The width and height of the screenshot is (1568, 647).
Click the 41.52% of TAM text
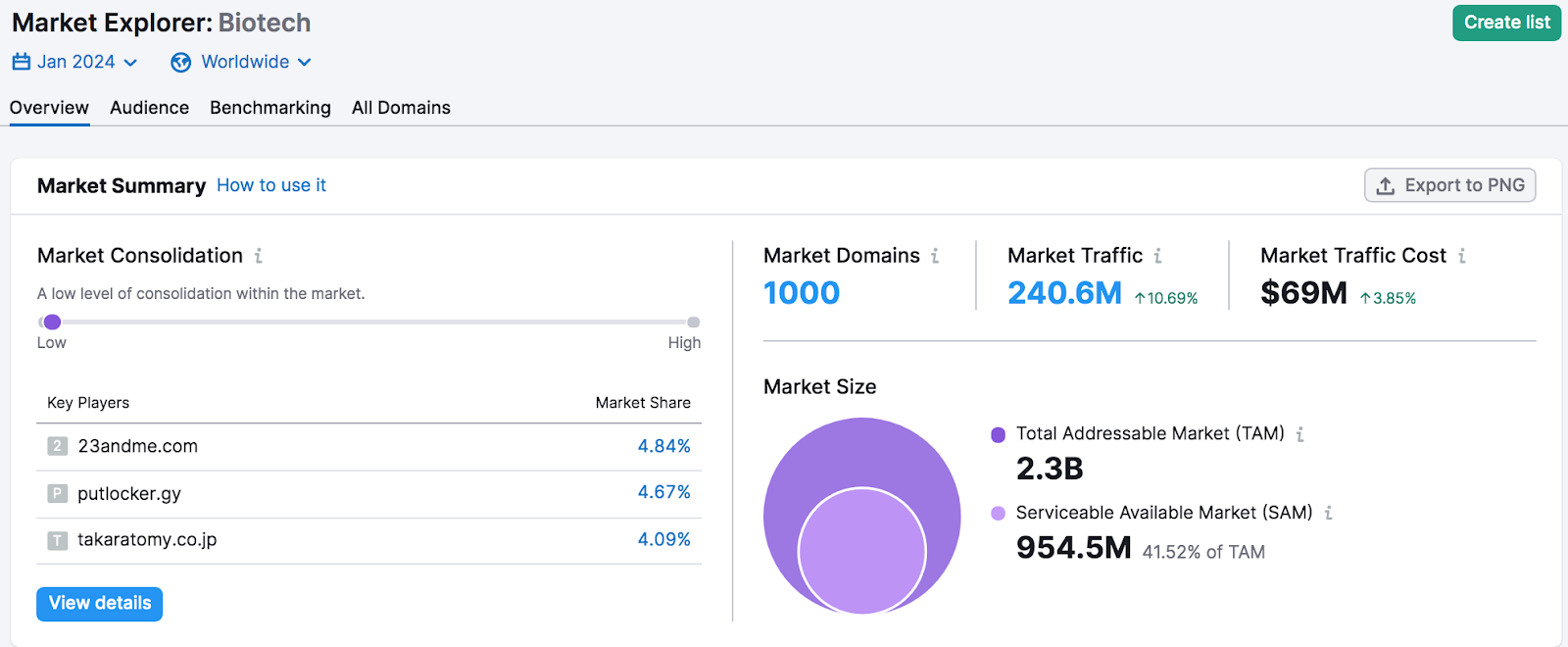click(x=1203, y=552)
